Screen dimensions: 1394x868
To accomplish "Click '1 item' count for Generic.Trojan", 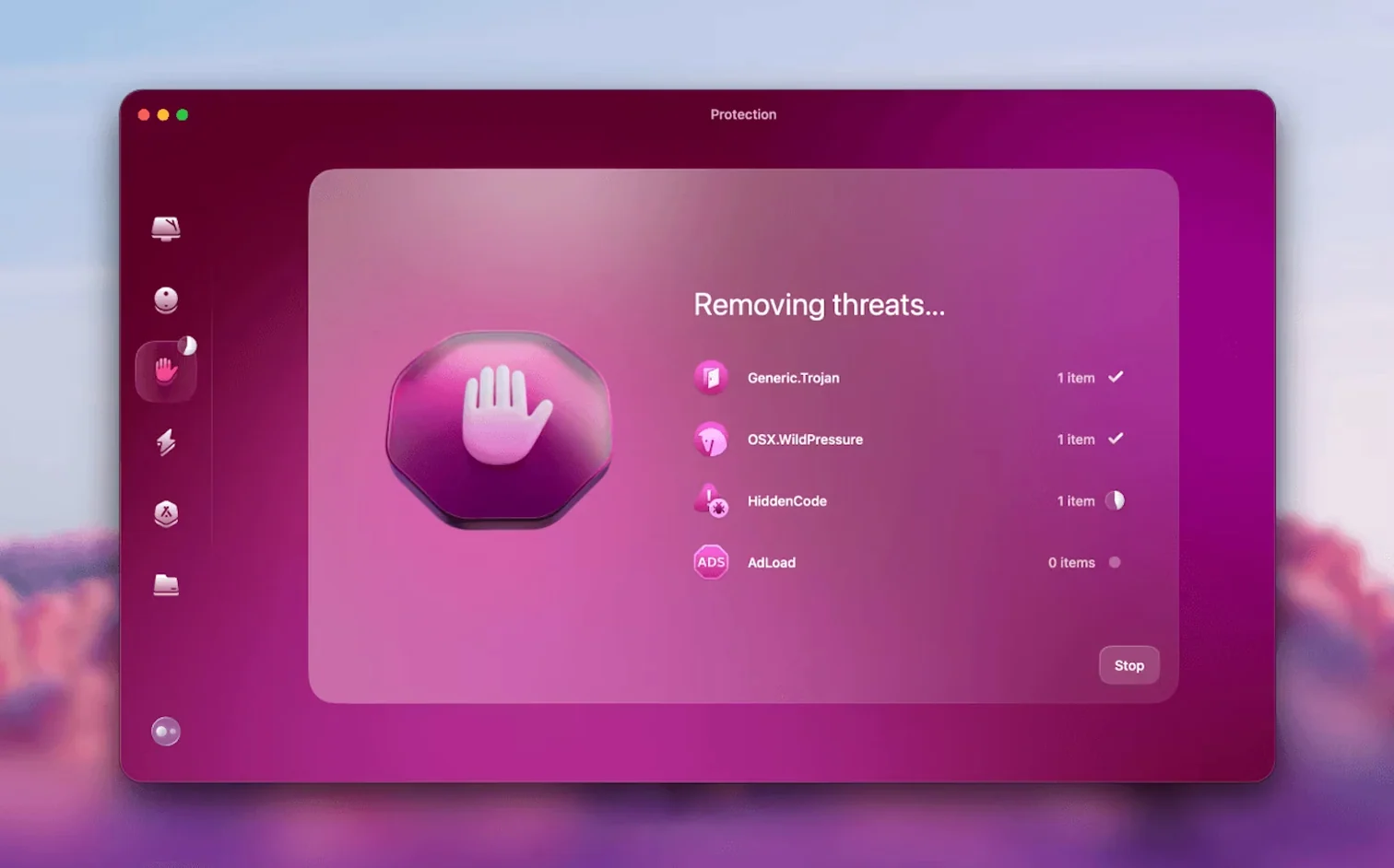I will point(1076,378).
